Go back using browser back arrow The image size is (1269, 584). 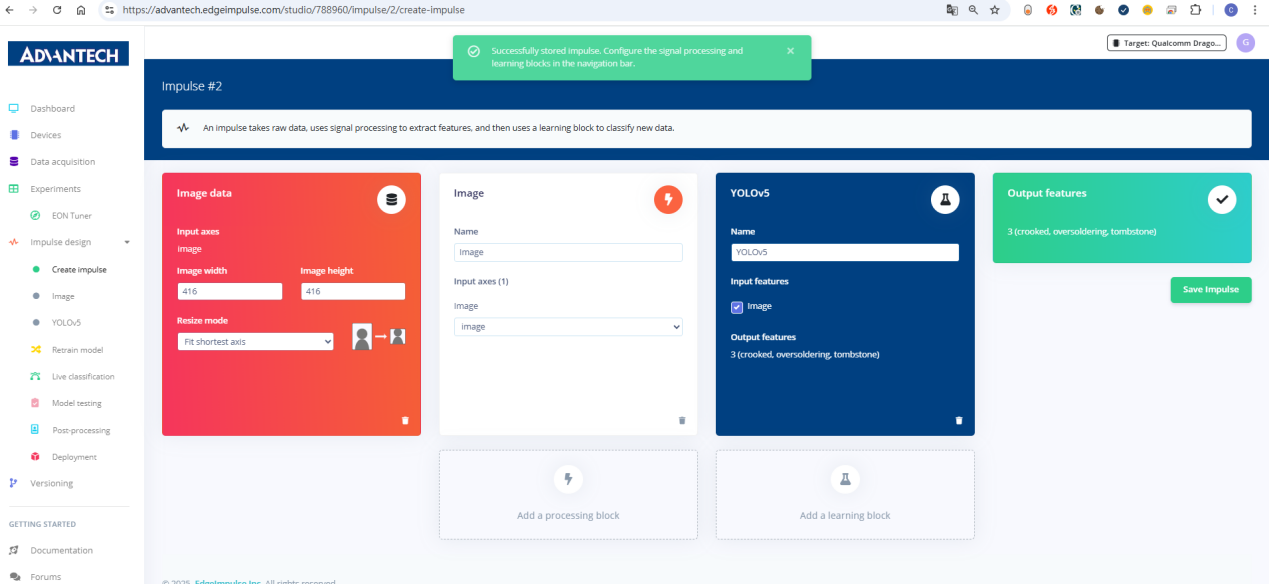(x=11, y=9)
